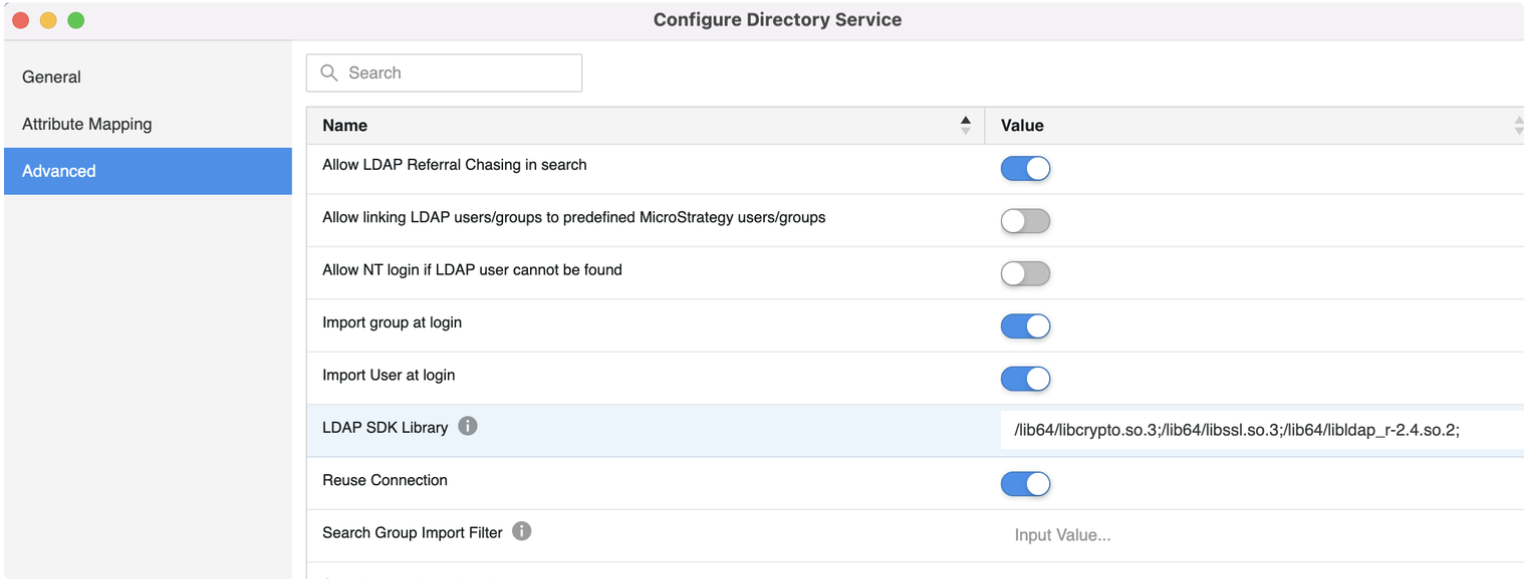This screenshot has height=586, width=1532.
Task: Click the yellow minimize traffic light button
Action: (x=47, y=18)
